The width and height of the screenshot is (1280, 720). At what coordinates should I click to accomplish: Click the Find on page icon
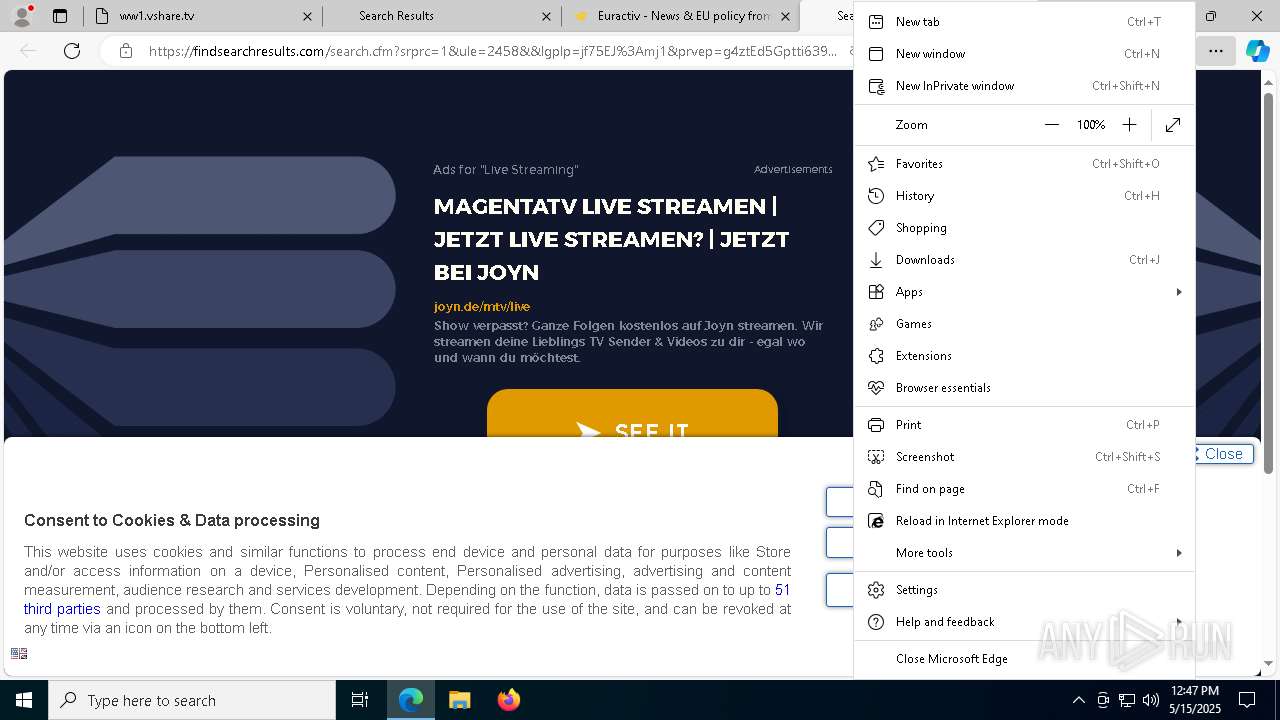876,488
